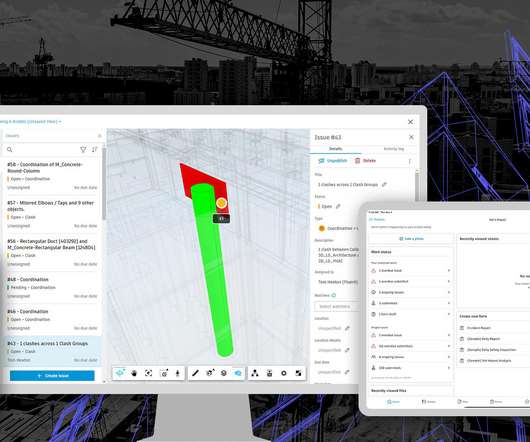
Task: Open Home tab in tablet bottom bar
Action: pos(393,402)
